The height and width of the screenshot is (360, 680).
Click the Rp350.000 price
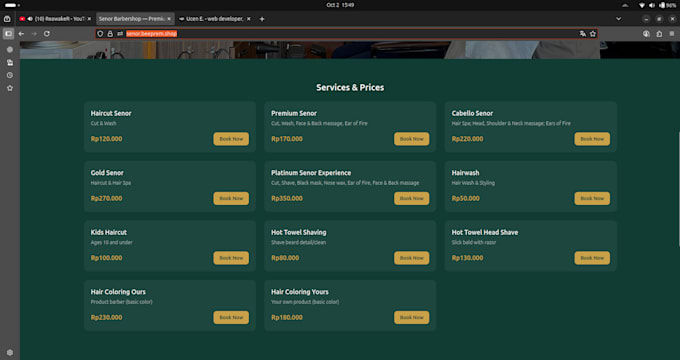287,198
